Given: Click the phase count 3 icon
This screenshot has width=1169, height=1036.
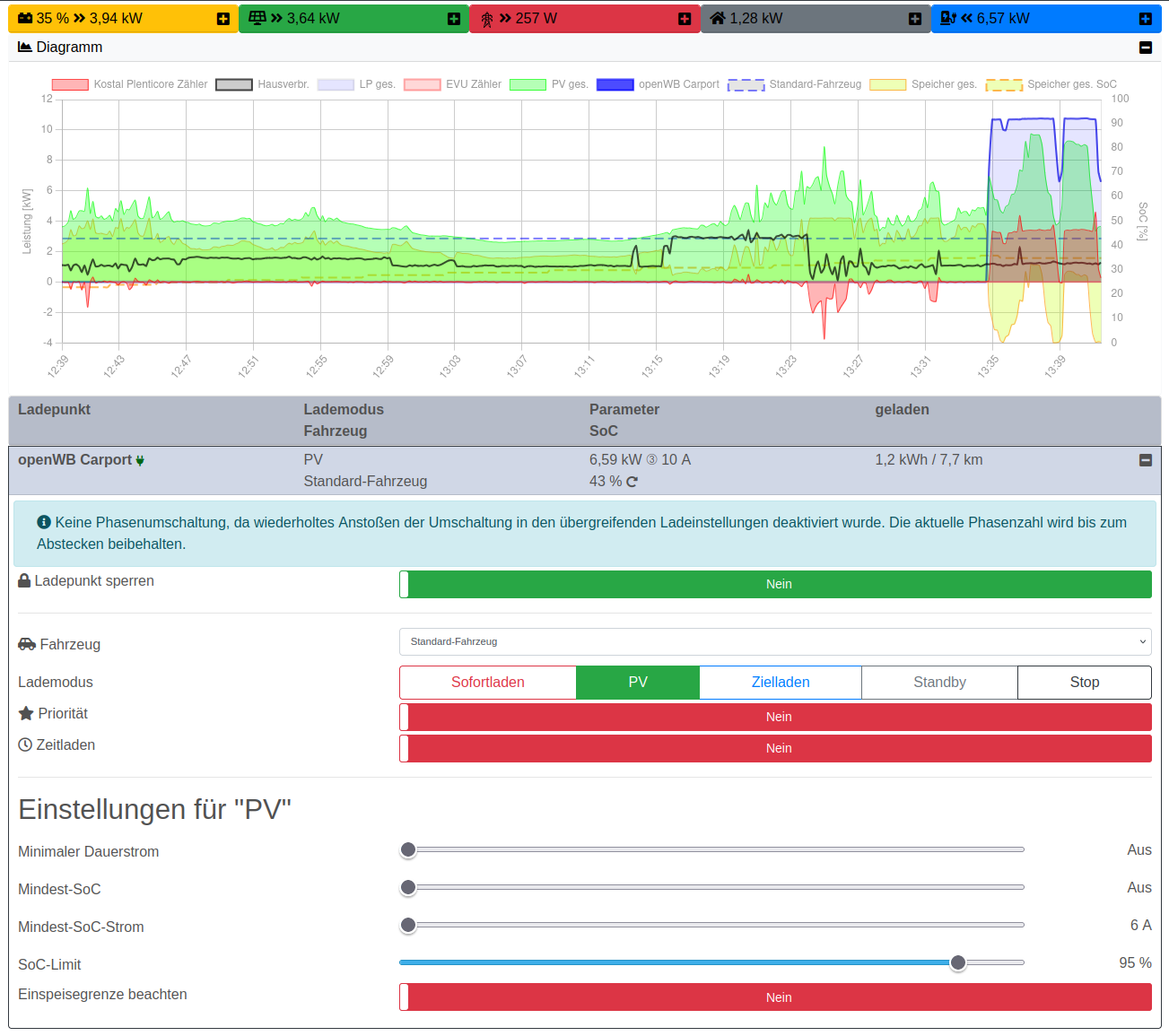Looking at the screenshot, I should 652,459.
